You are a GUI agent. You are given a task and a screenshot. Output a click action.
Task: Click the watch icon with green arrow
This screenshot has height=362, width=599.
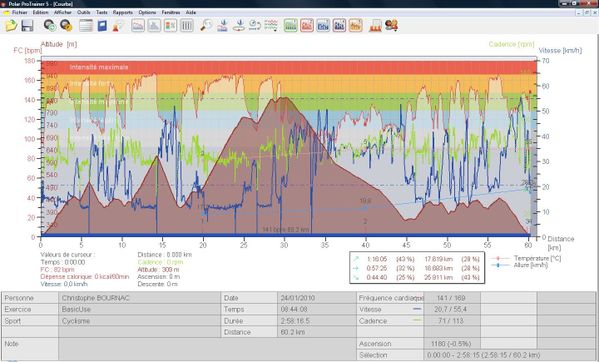click(x=50, y=26)
